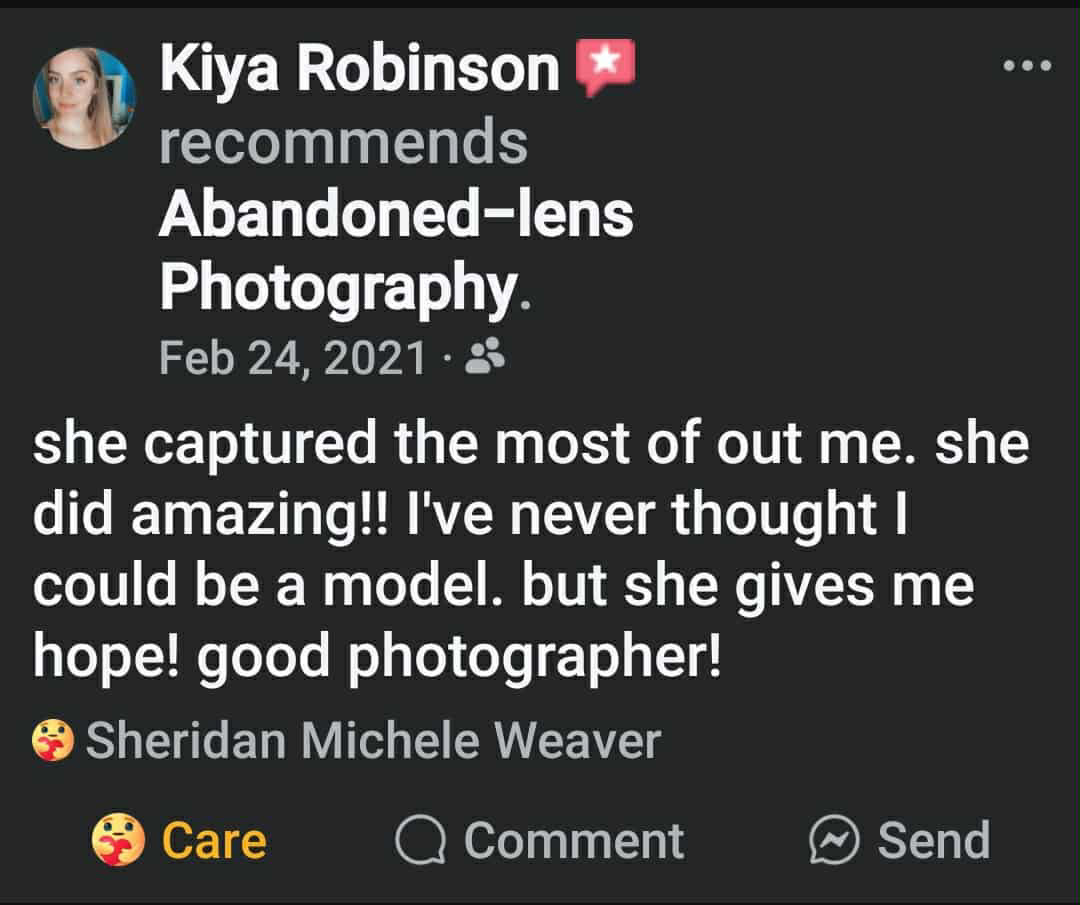Open Kiya Robinson's profile via her name
The width and height of the screenshot is (1080, 905).
(x=359, y=69)
